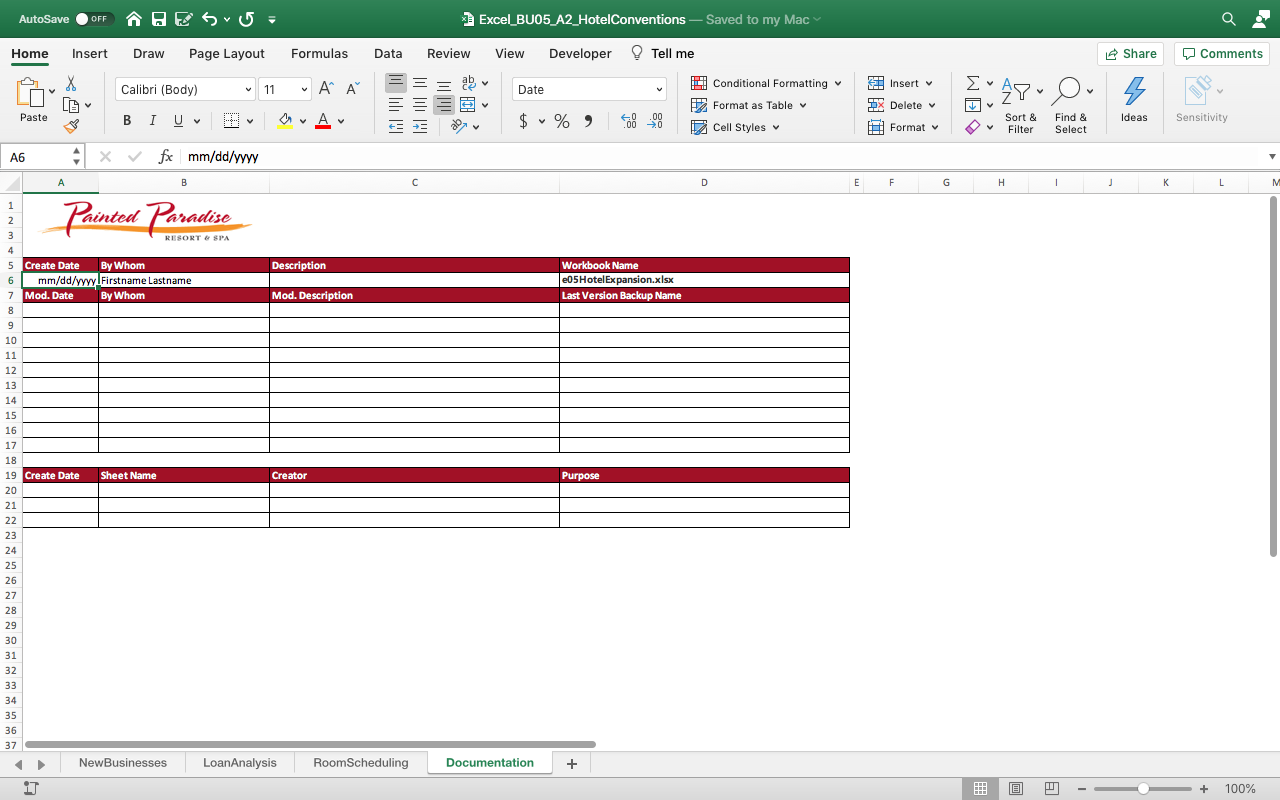Click the Delete cells button
The width and height of the screenshot is (1280, 800).
pyautogui.click(x=897, y=105)
